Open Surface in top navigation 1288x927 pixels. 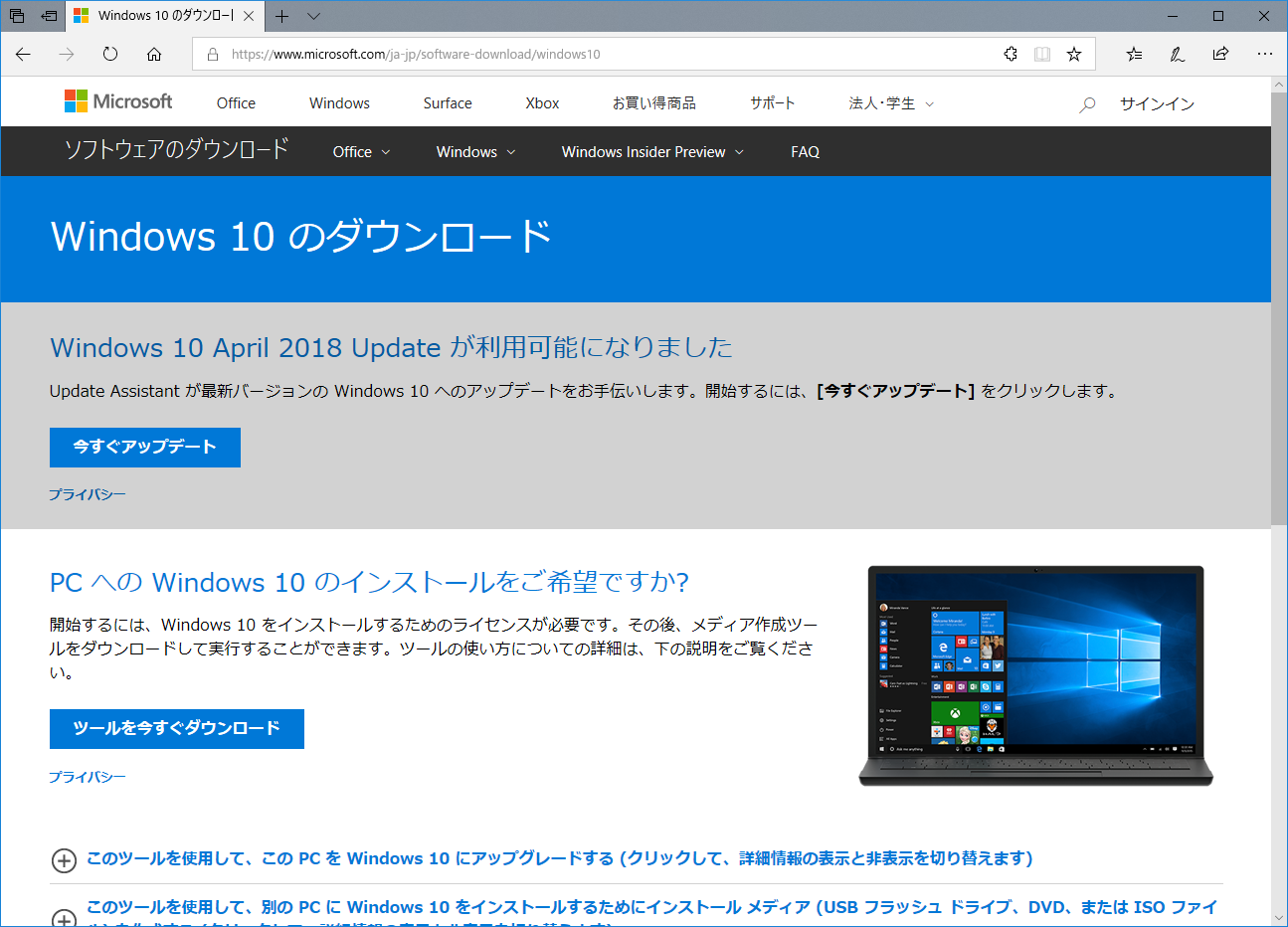coord(448,103)
